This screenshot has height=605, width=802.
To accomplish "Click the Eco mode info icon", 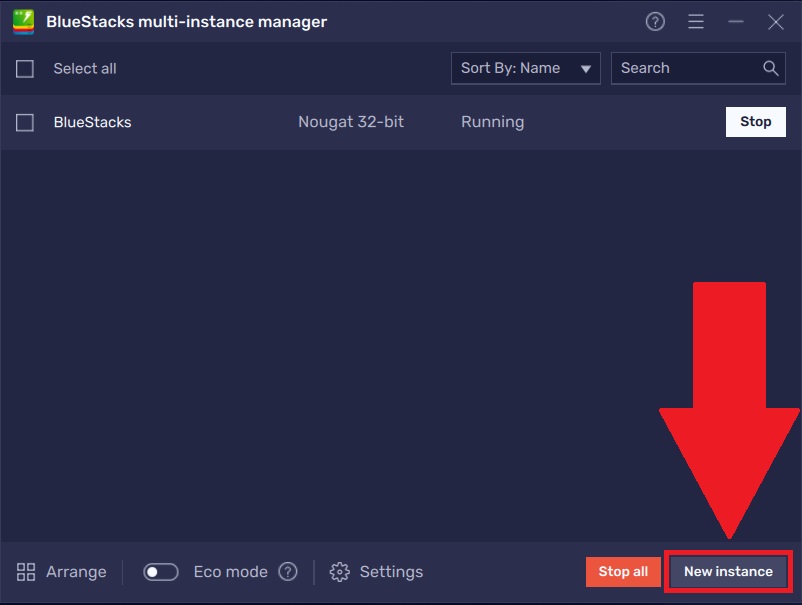I will click(x=288, y=571).
